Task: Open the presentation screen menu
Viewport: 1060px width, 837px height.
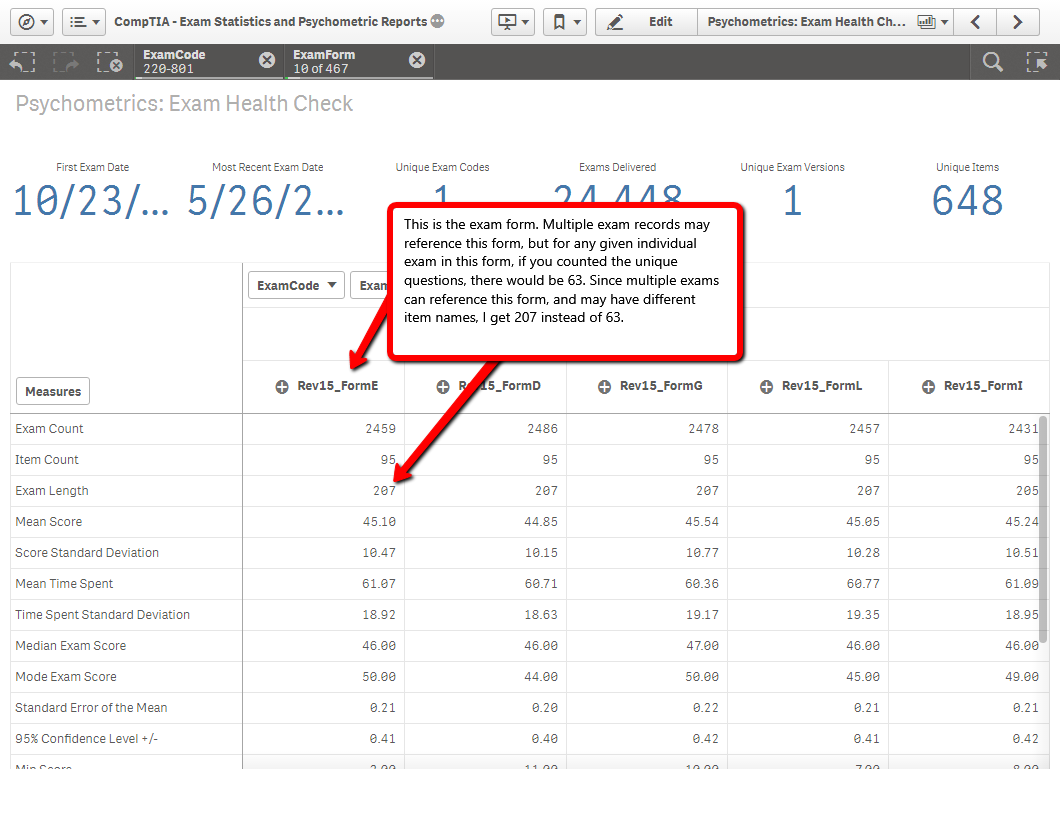Action: (x=513, y=22)
